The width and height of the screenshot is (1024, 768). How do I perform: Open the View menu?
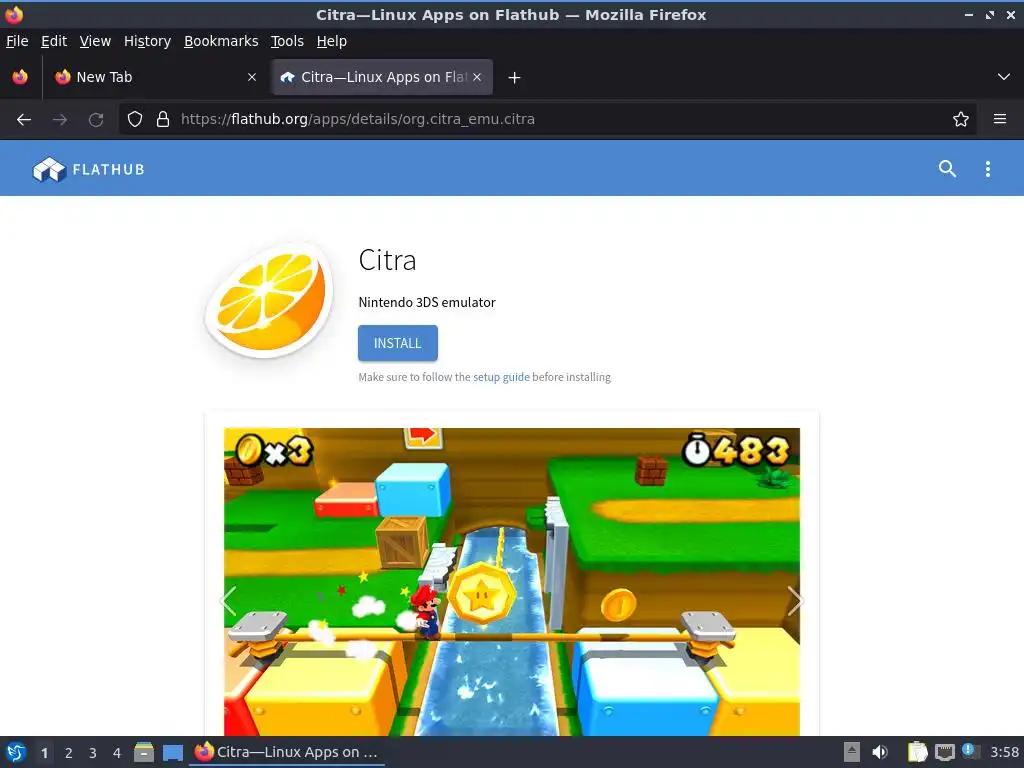point(95,41)
